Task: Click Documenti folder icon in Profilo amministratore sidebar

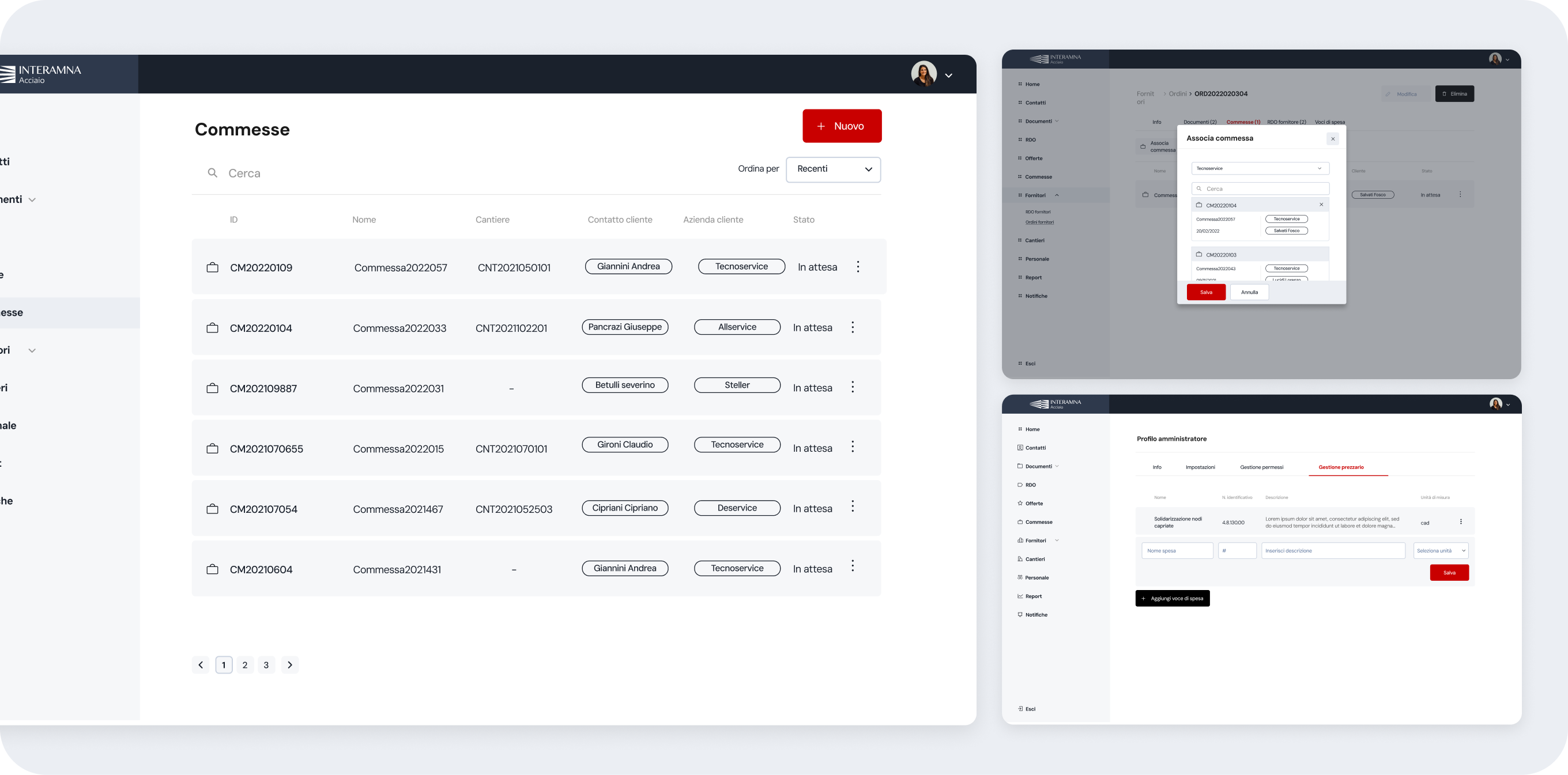Action: coord(1020,466)
